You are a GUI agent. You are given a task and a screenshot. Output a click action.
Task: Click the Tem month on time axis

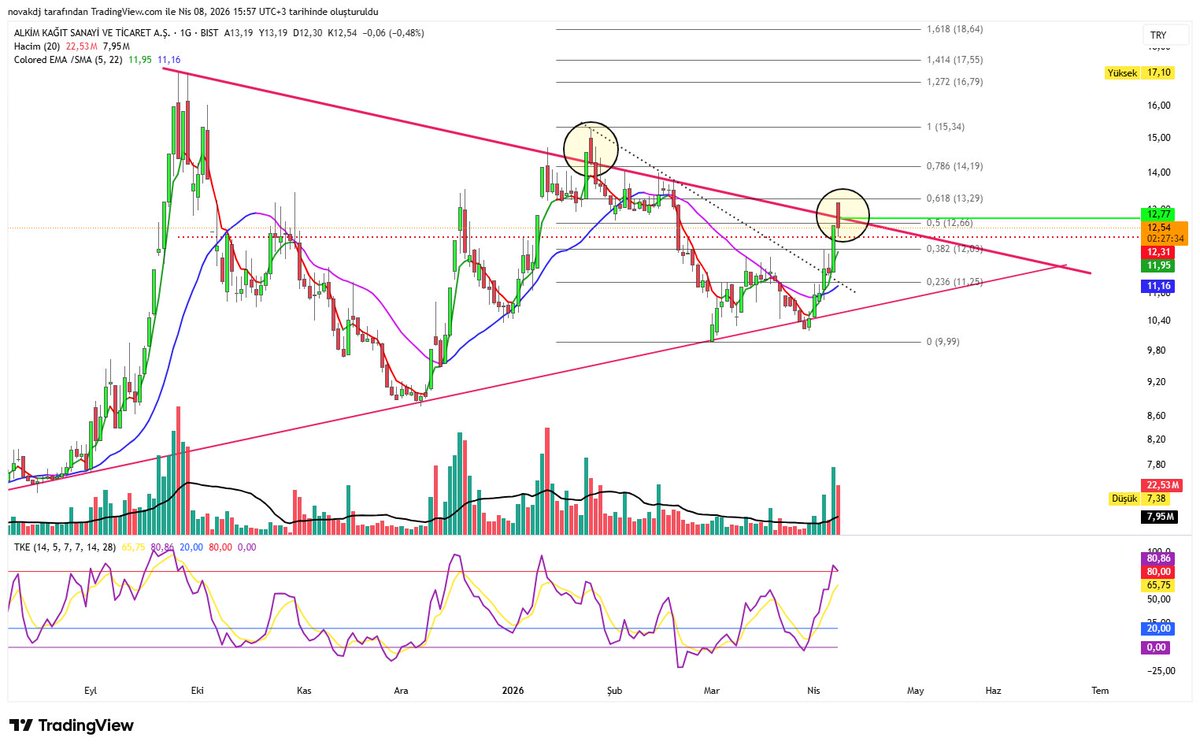point(1100,690)
